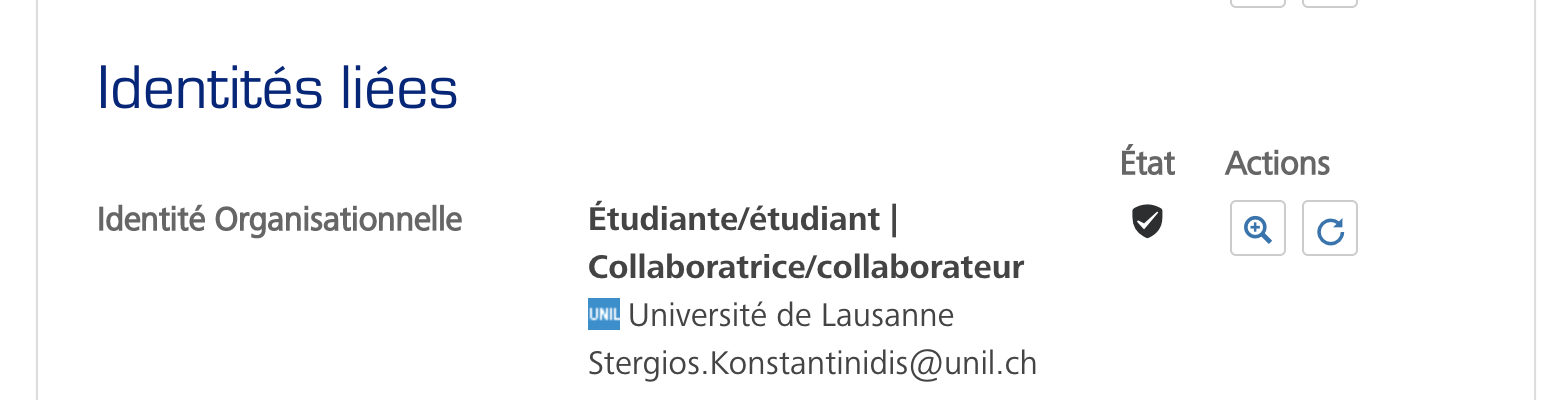1562x400 pixels.
Task: Click the "Collaboratrice/collaborateur" affiliation text
Action: [806, 267]
